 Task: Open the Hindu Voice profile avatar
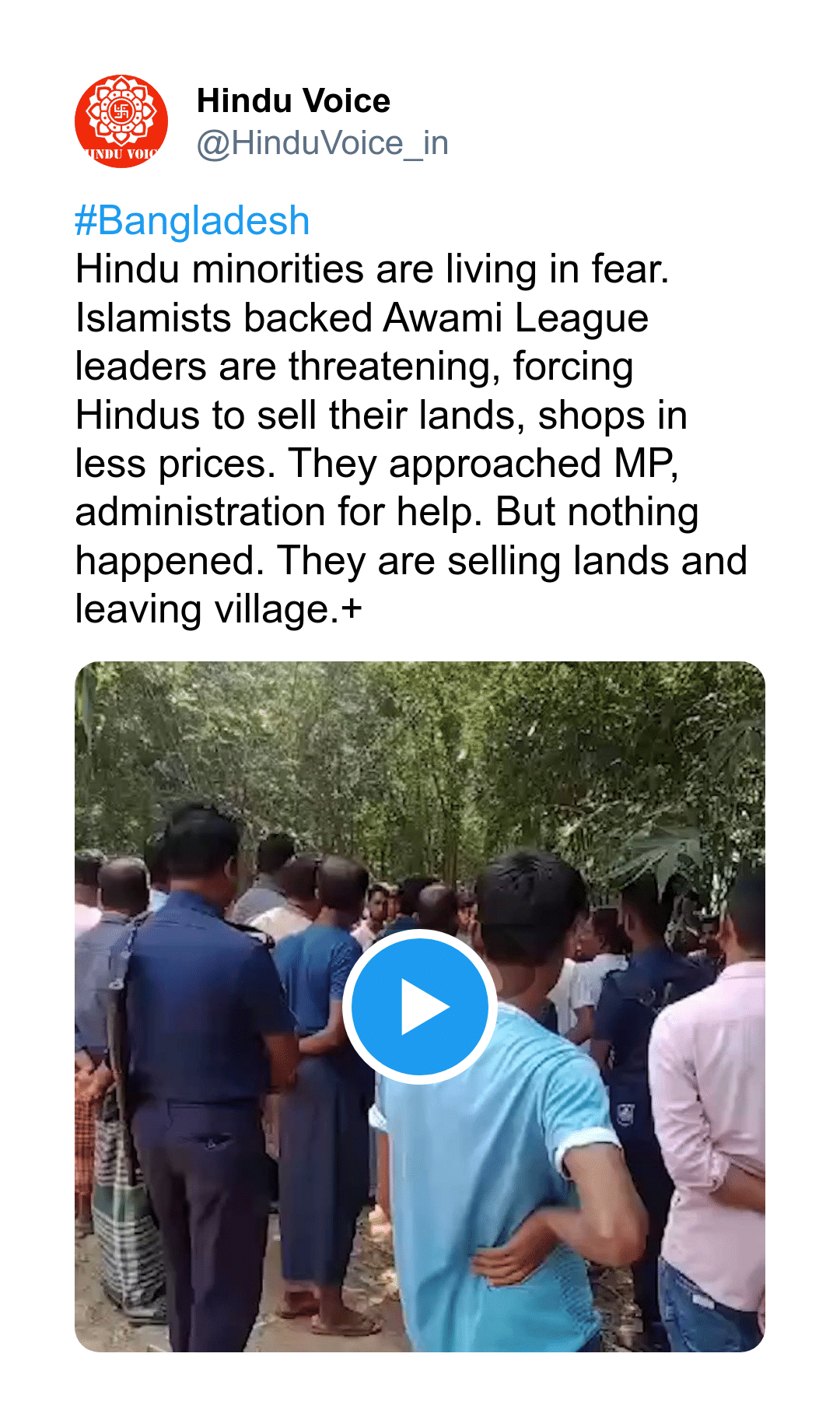click(121, 121)
